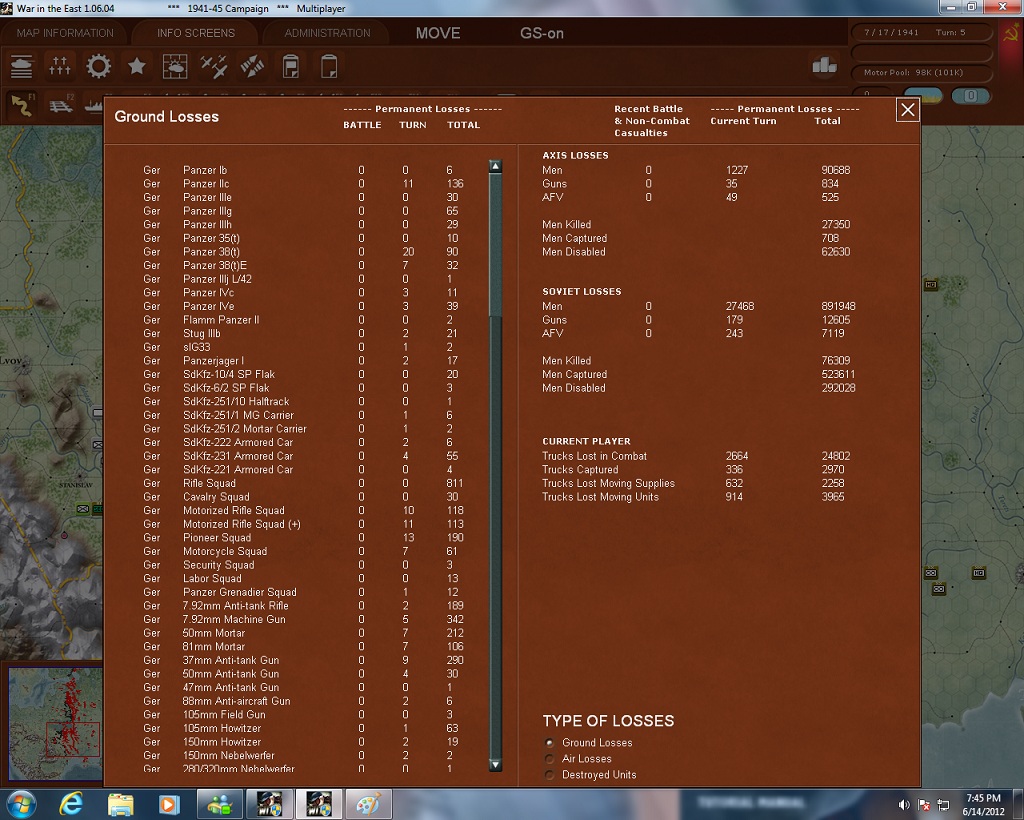Click the 88mm Anti-aircraft Gun row

[x=302, y=701]
